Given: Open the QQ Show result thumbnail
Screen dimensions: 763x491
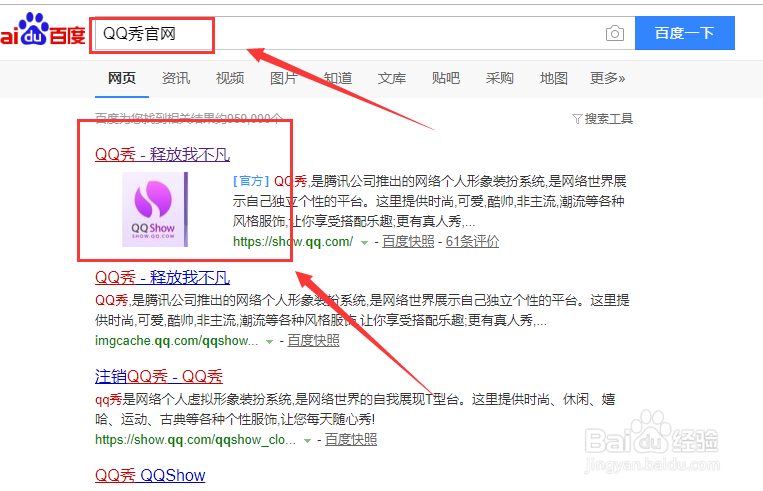Looking at the screenshot, I should 155,209.
